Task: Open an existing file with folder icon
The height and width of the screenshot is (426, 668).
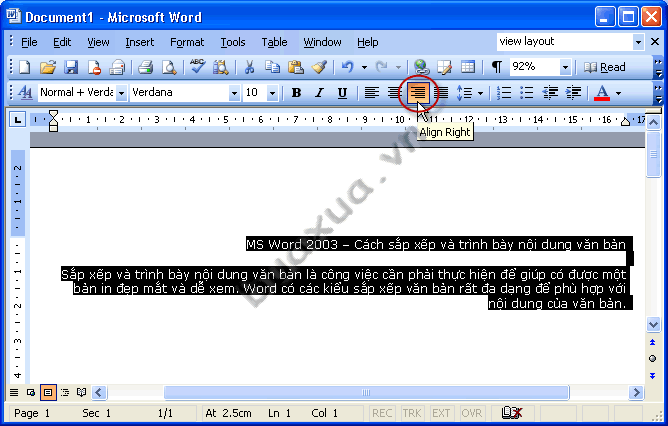Action: tap(48, 67)
